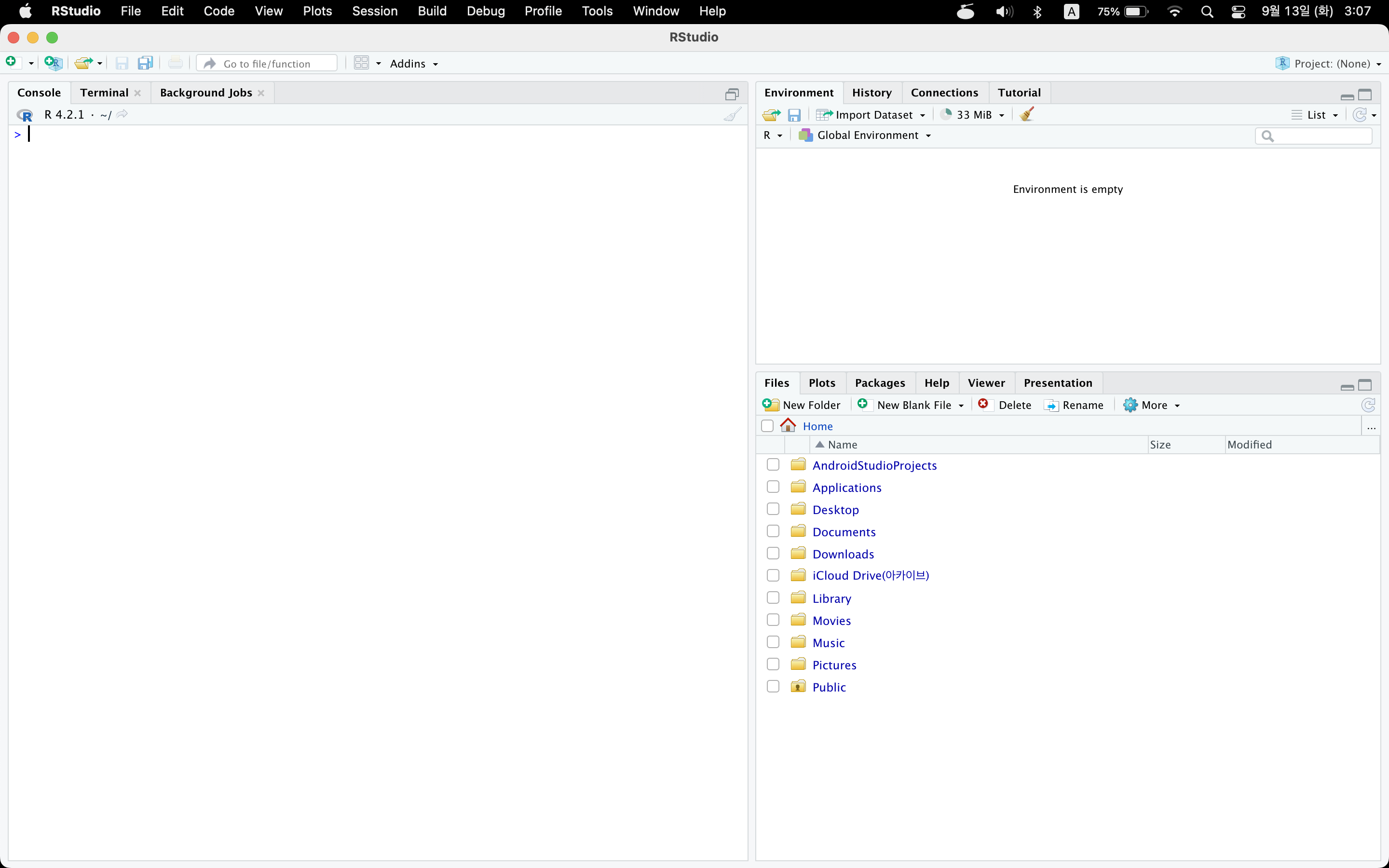The width and height of the screenshot is (1389, 868).
Task: Open the 33 MiB memory usage dropdown
Action: coord(972,115)
